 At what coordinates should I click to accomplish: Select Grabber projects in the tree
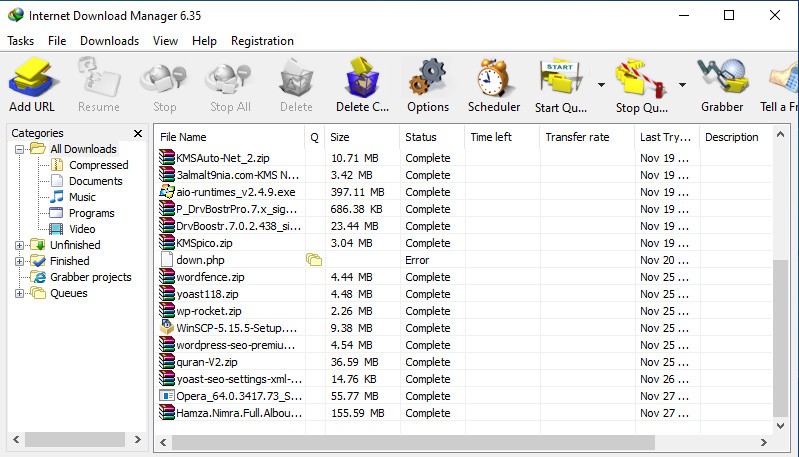click(90, 277)
